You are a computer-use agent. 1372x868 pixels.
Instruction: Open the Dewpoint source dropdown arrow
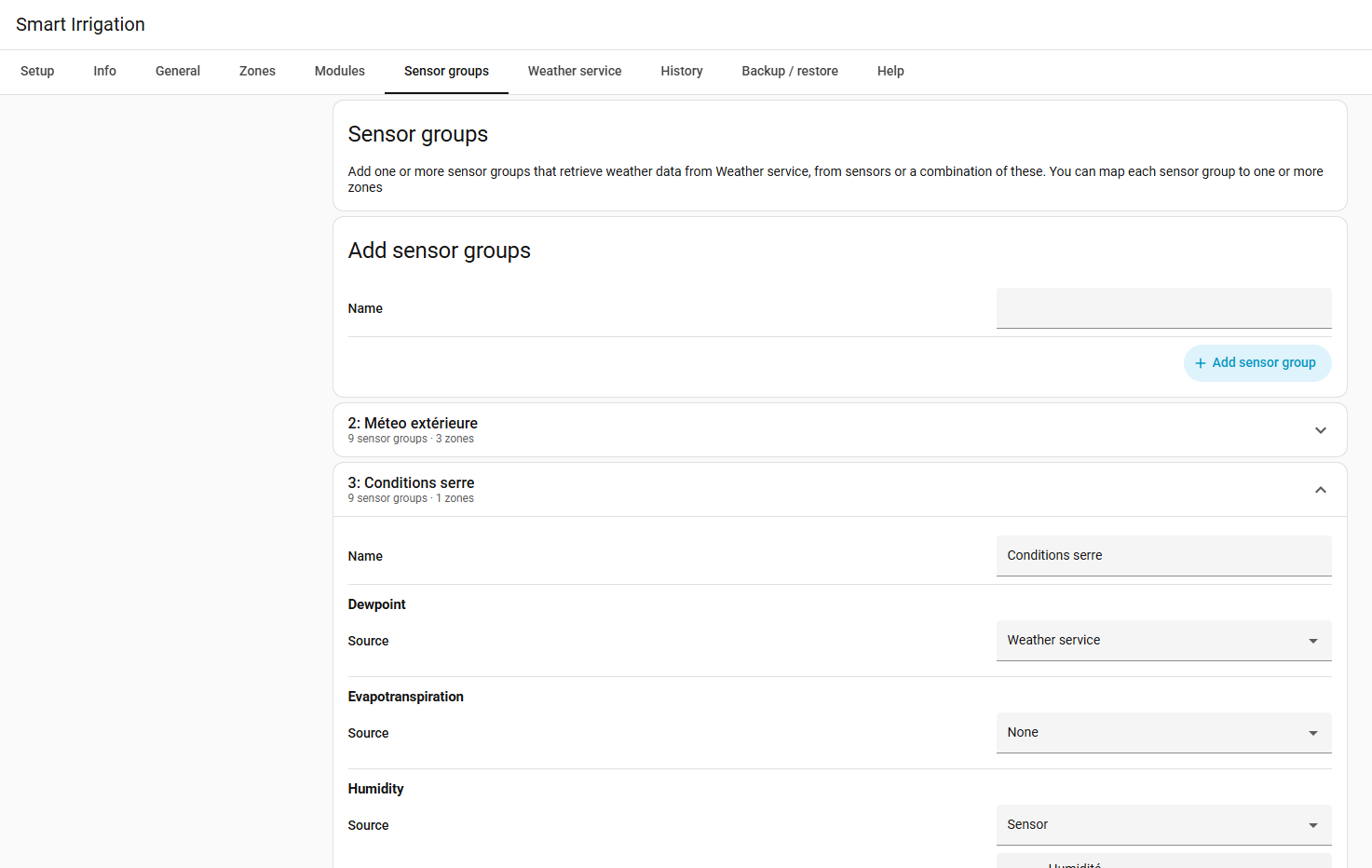1312,641
